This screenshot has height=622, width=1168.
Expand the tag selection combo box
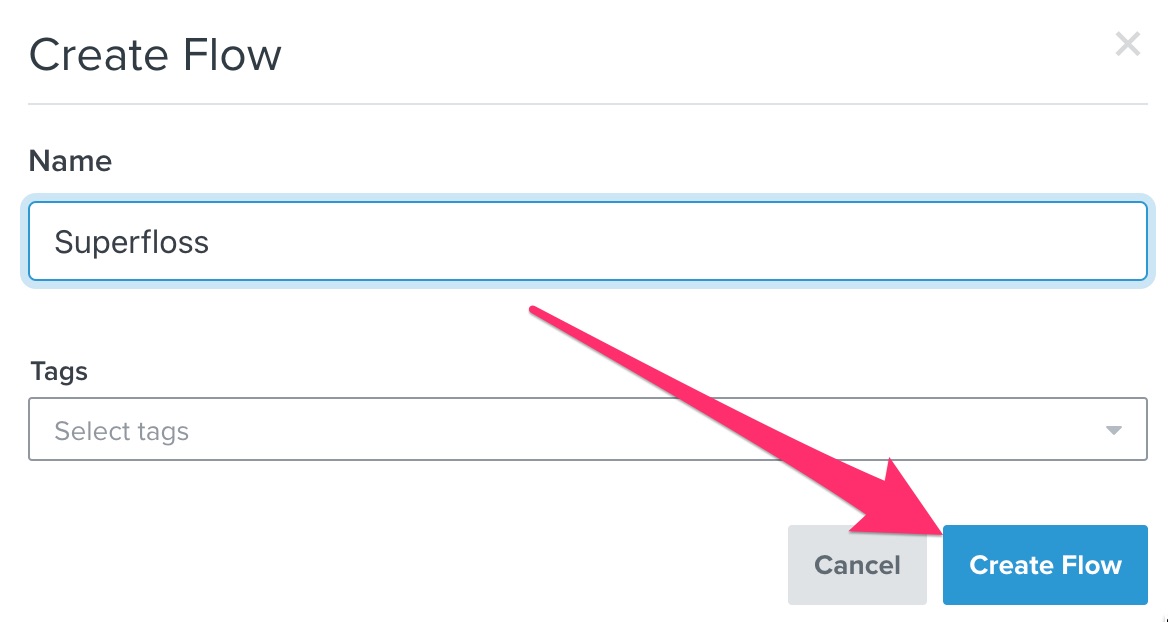[588, 429]
